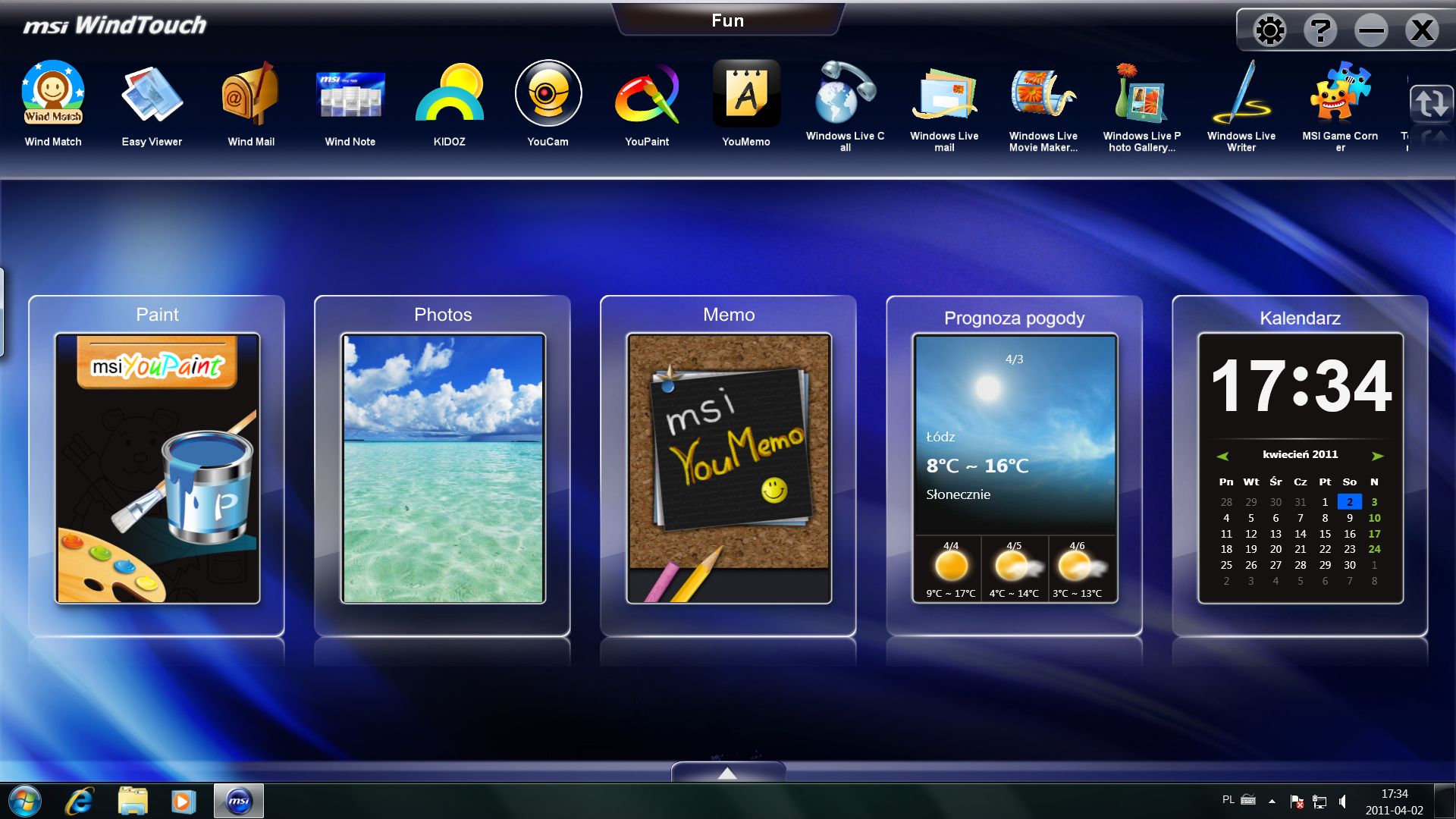
Task: Open the Photos beach thumbnail
Action: coord(443,468)
